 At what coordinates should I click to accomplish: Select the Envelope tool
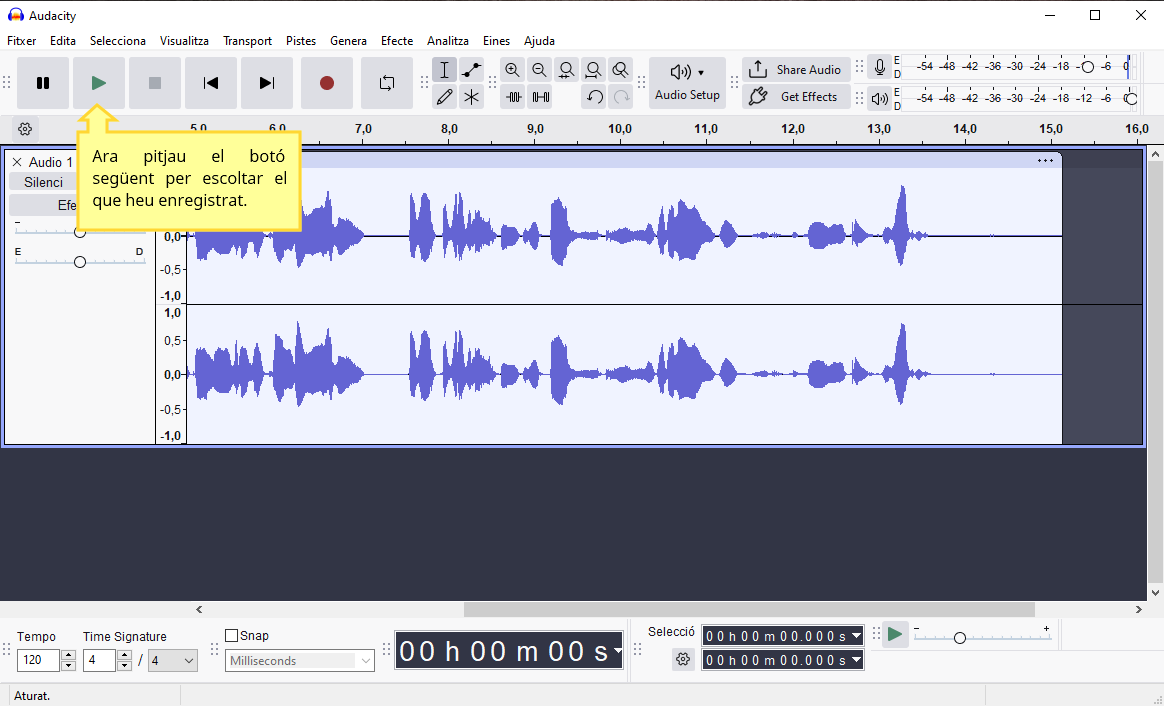(x=471, y=71)
